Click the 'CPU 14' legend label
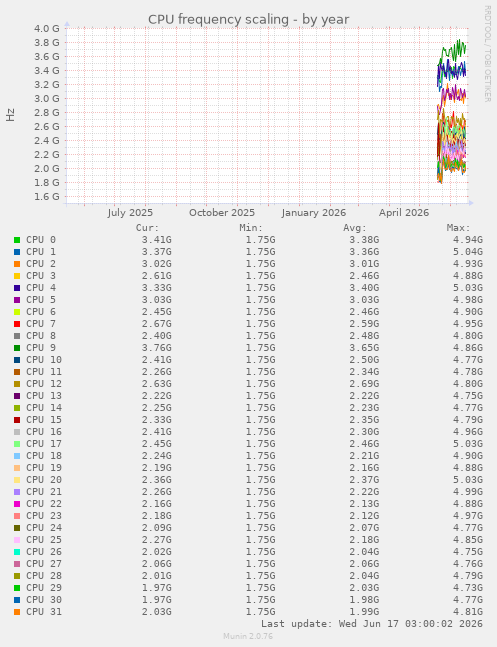 click(44, 407)
